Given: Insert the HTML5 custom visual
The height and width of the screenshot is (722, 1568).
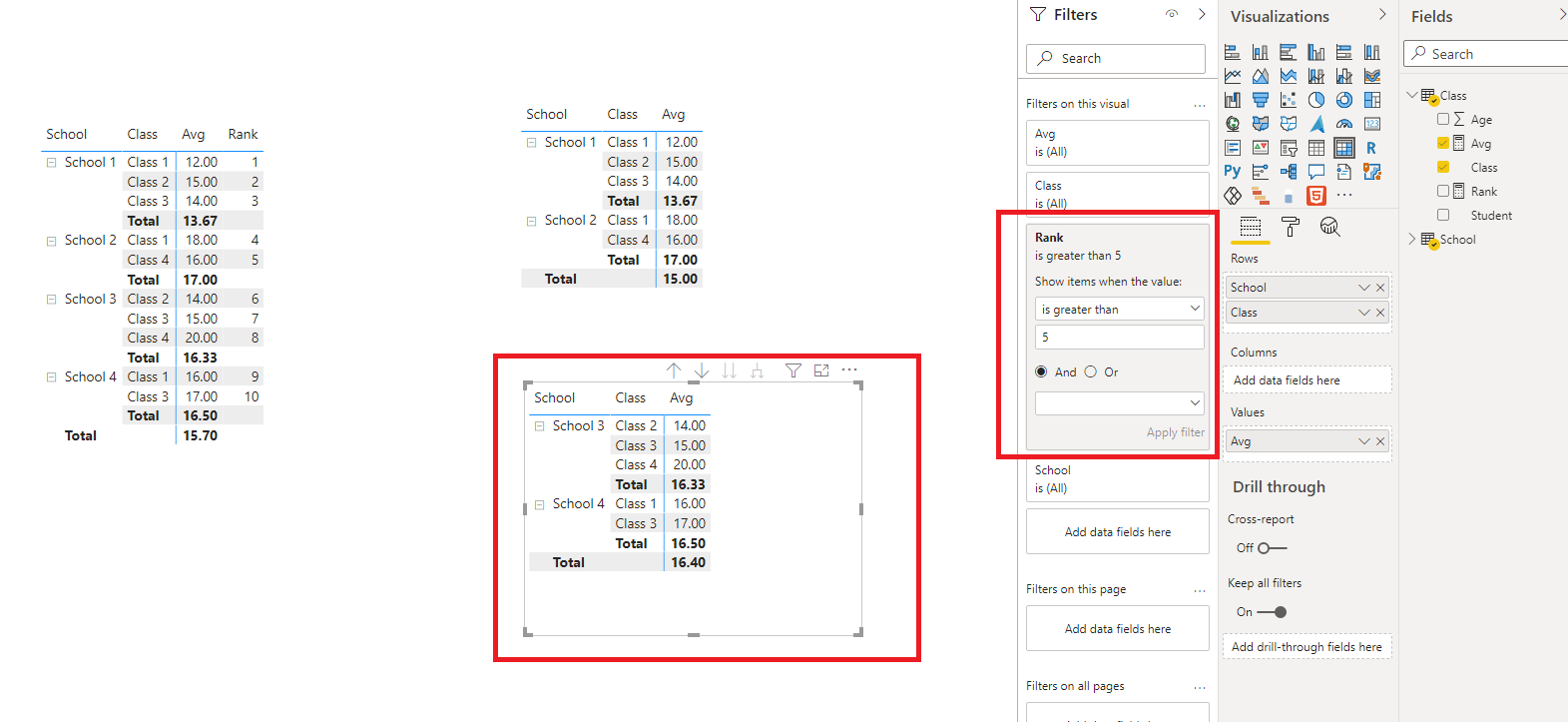Looking at the screenshot, I should pos(1316,196).
